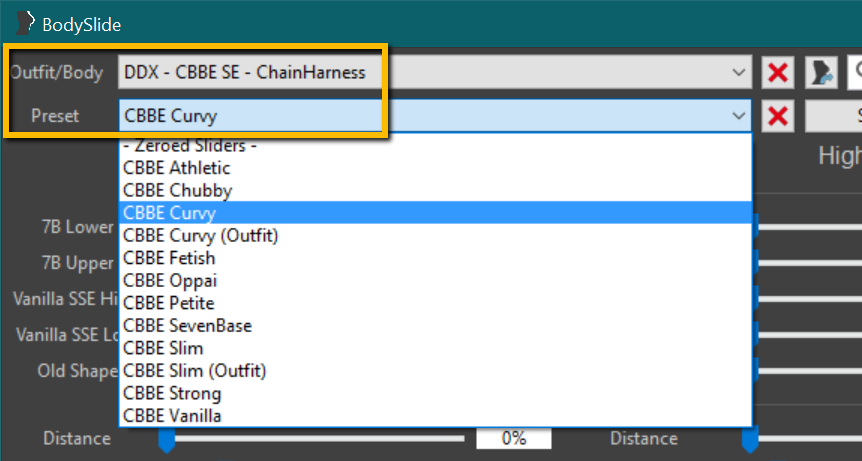Screen dimensions: 862x461
Task: Pick CBBE Slim (Outfit) preset
Action: 435,370
